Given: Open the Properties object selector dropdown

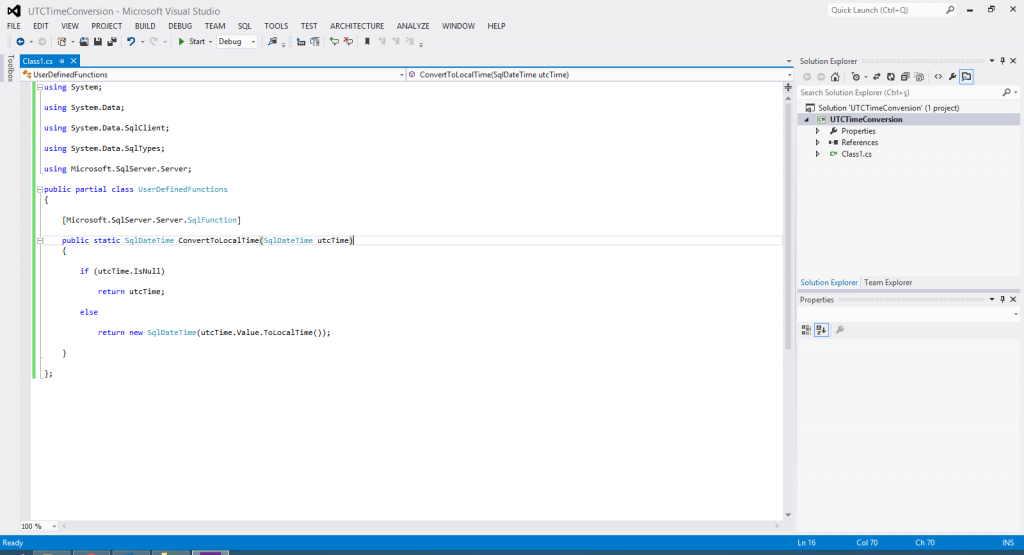Looking at the screenshot, I should click(1016, 315).
